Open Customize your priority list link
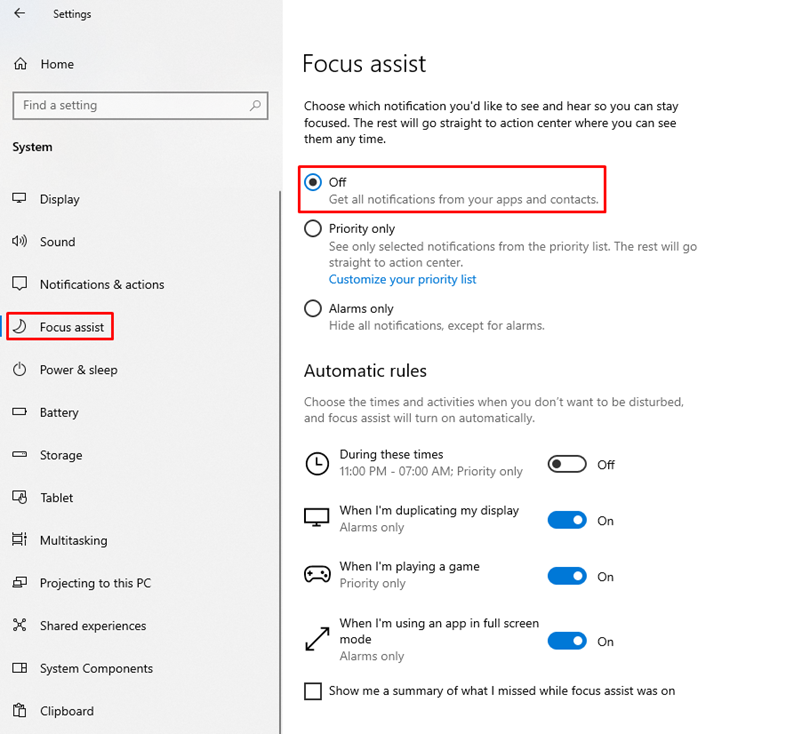810x734 pixels. point(402,279)
